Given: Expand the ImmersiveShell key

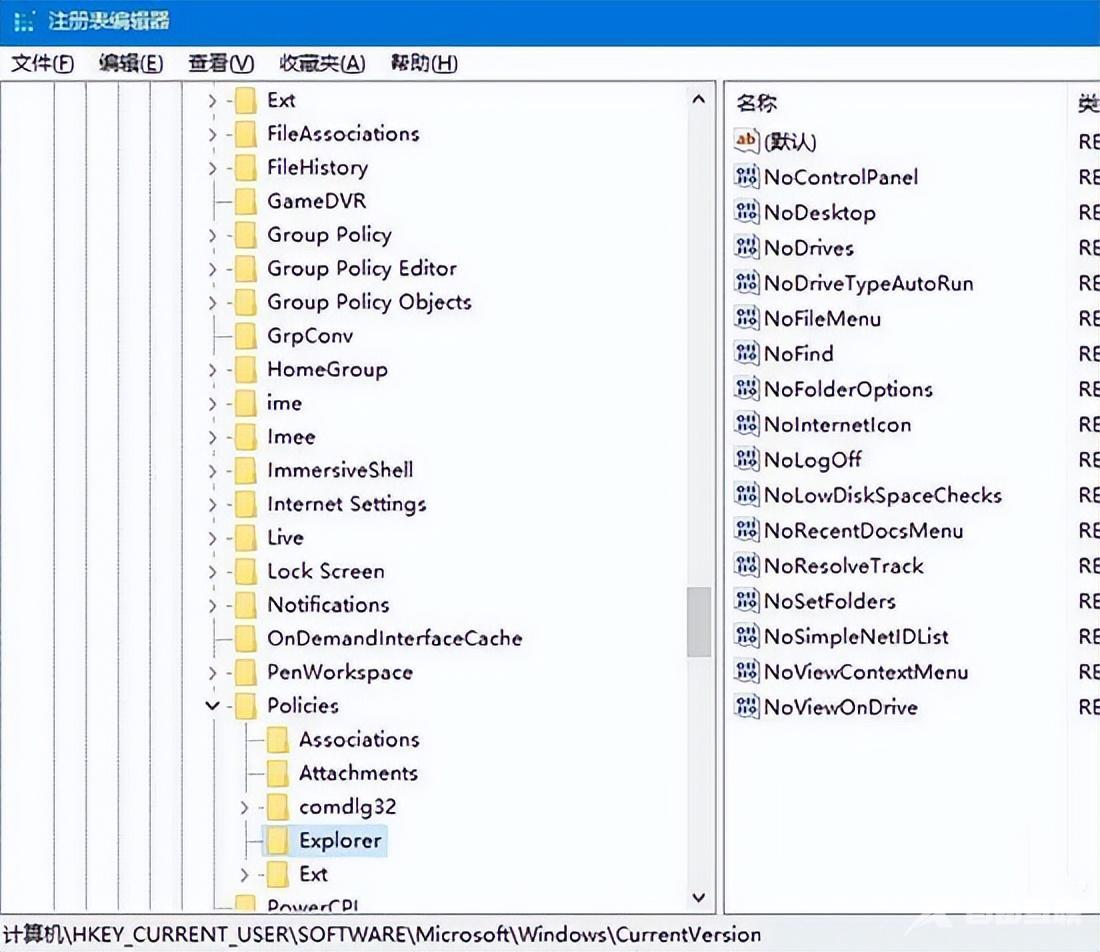Looking at the screenshot, I should [213, 471].
